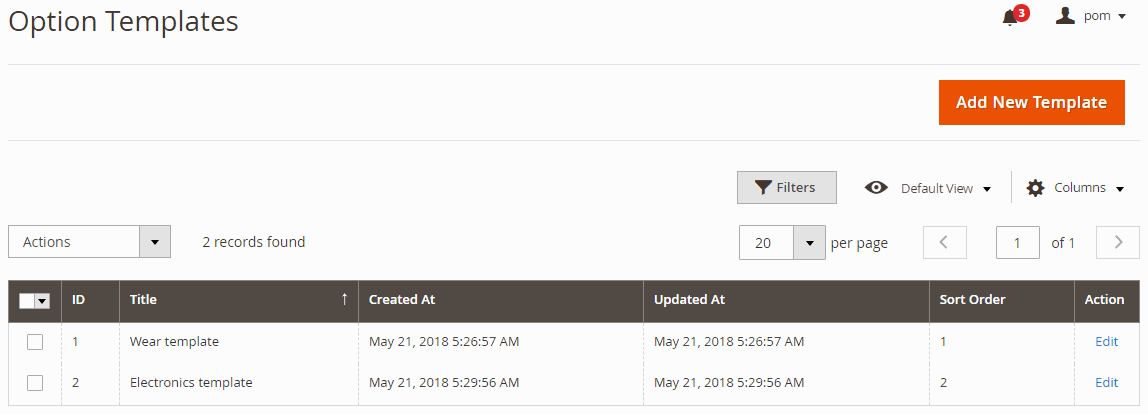The height and width of the screenshot is (414, 1148).
Task: Sort by Sort Order column header
Action: (x=972, y=299)
